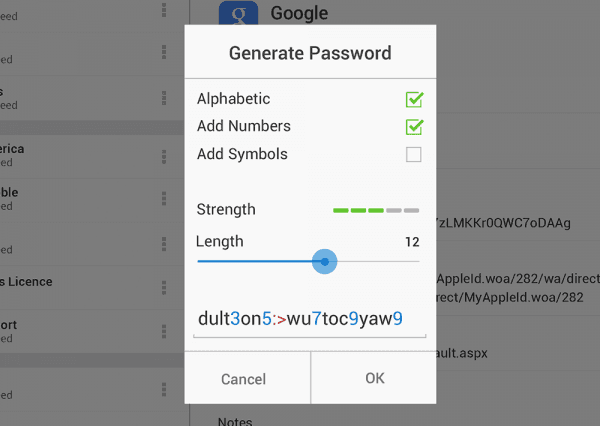
Task: Click the Length slider handle
Action: tap(324, 262)
